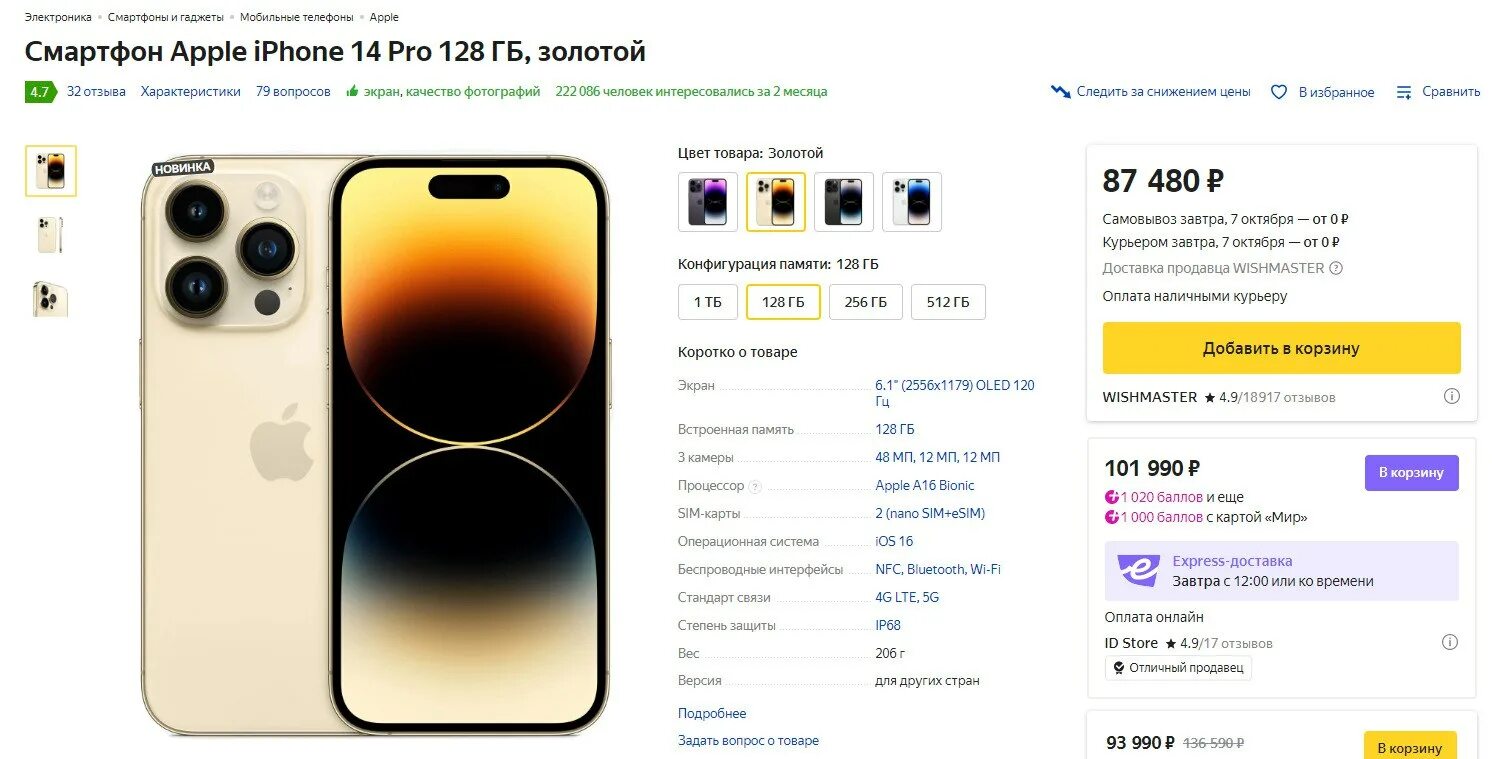Click the price drop tracking arrow icon

click(1060, 92)
